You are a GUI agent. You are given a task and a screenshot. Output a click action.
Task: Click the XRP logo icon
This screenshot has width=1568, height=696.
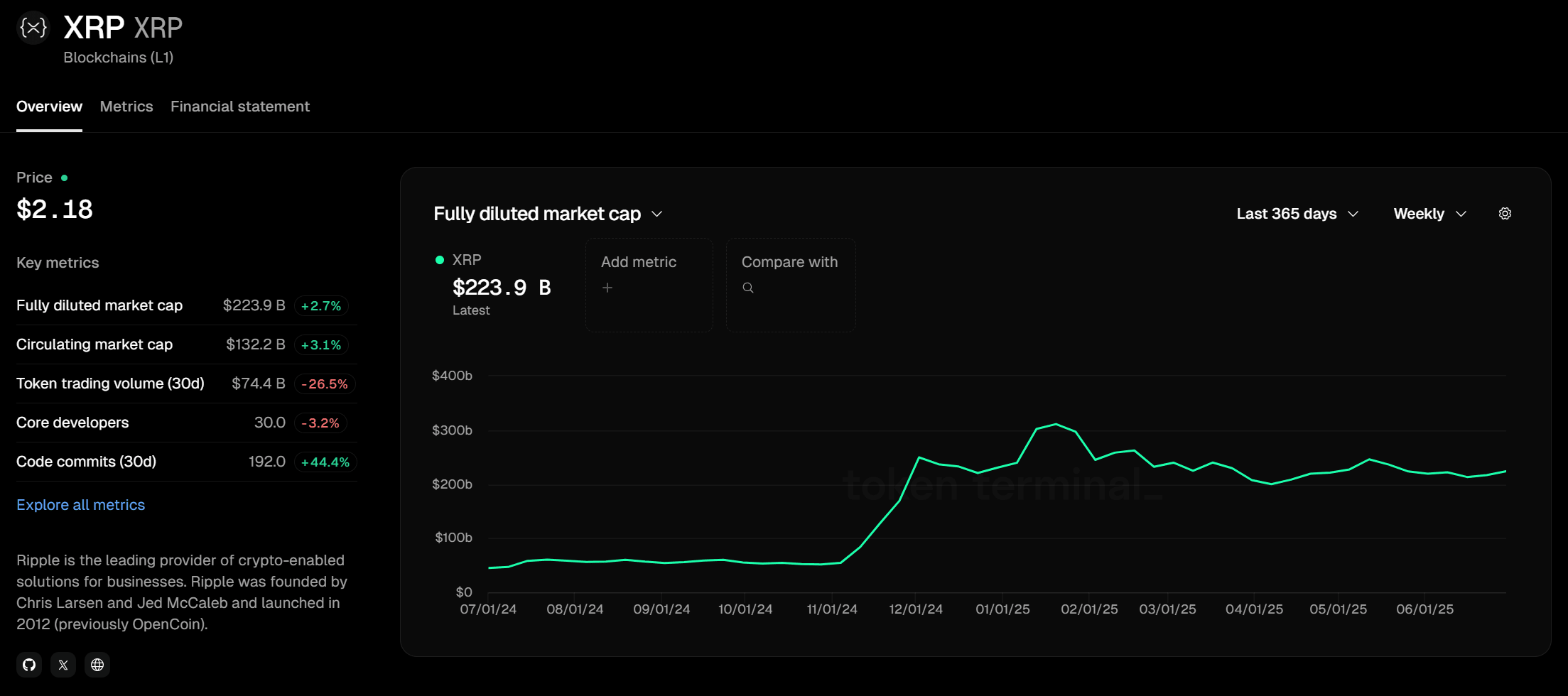[x=33, y=28]
